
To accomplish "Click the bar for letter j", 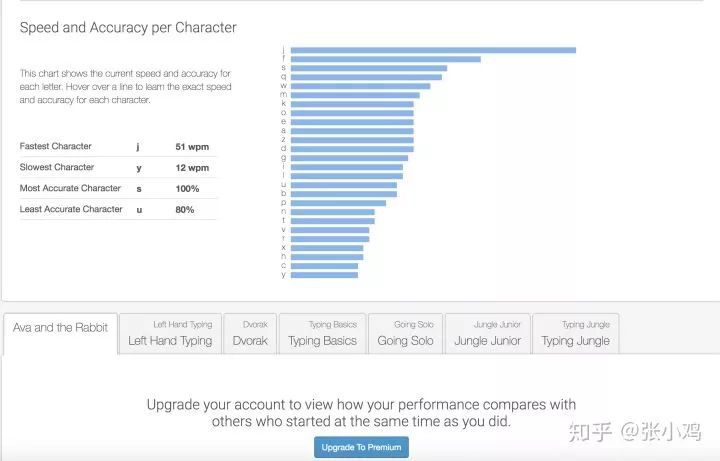I will 433,50.
